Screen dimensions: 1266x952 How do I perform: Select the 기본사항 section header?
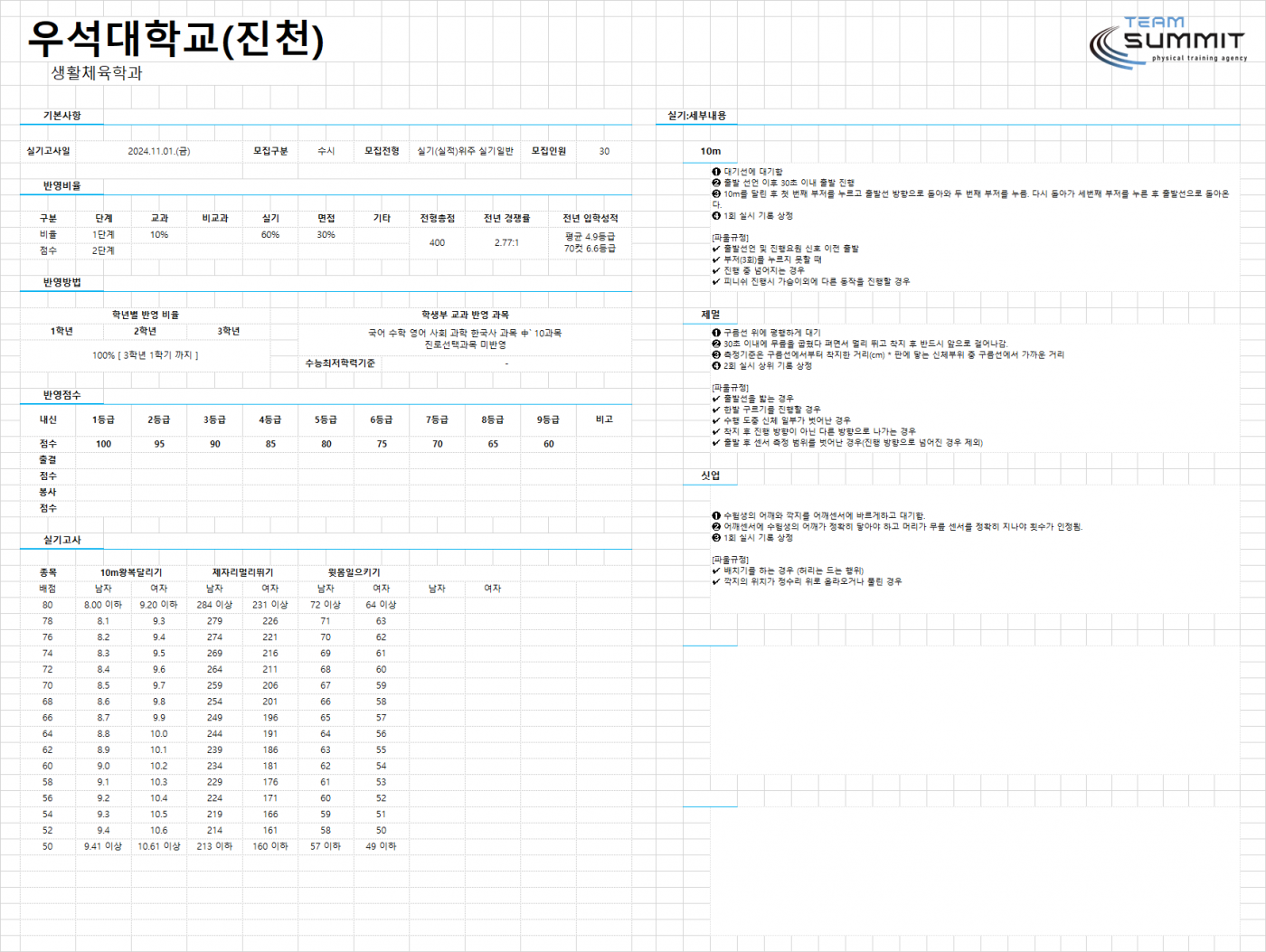tap(61, 116)
